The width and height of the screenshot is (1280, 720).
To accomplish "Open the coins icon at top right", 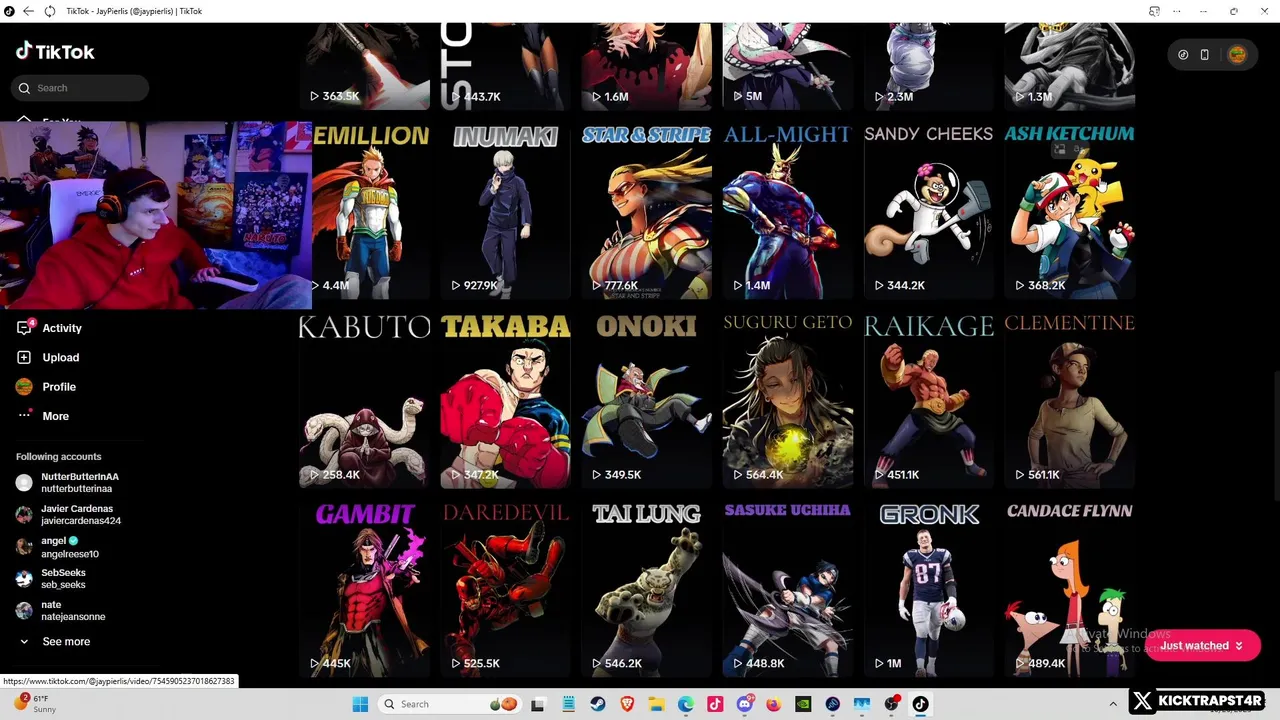I will 1183,55.
